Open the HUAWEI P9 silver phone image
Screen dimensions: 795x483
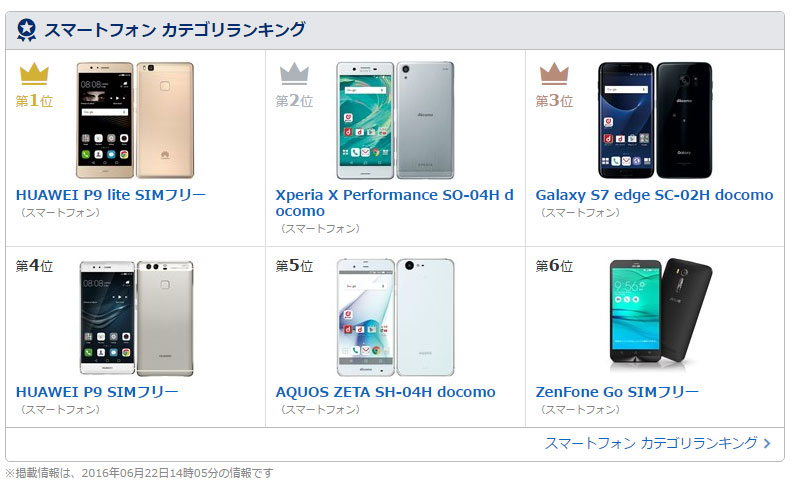tap(136, 318)
